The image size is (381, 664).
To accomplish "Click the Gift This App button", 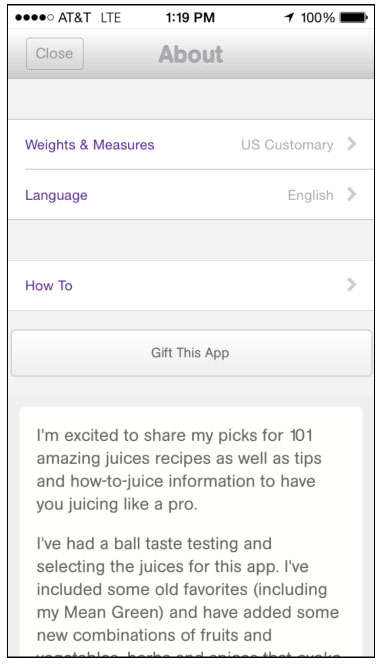I will [x=191, y=353].
